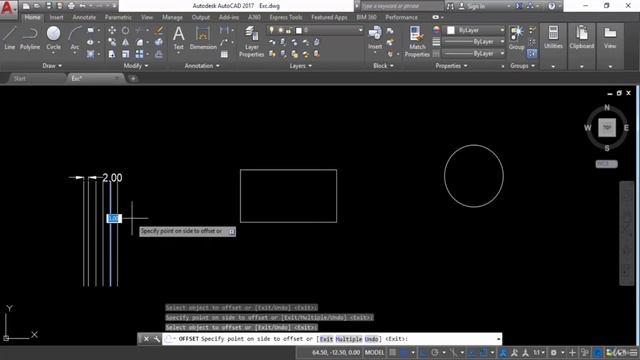Click the Group icon
The image size is (640, 360).
[516, 38]
